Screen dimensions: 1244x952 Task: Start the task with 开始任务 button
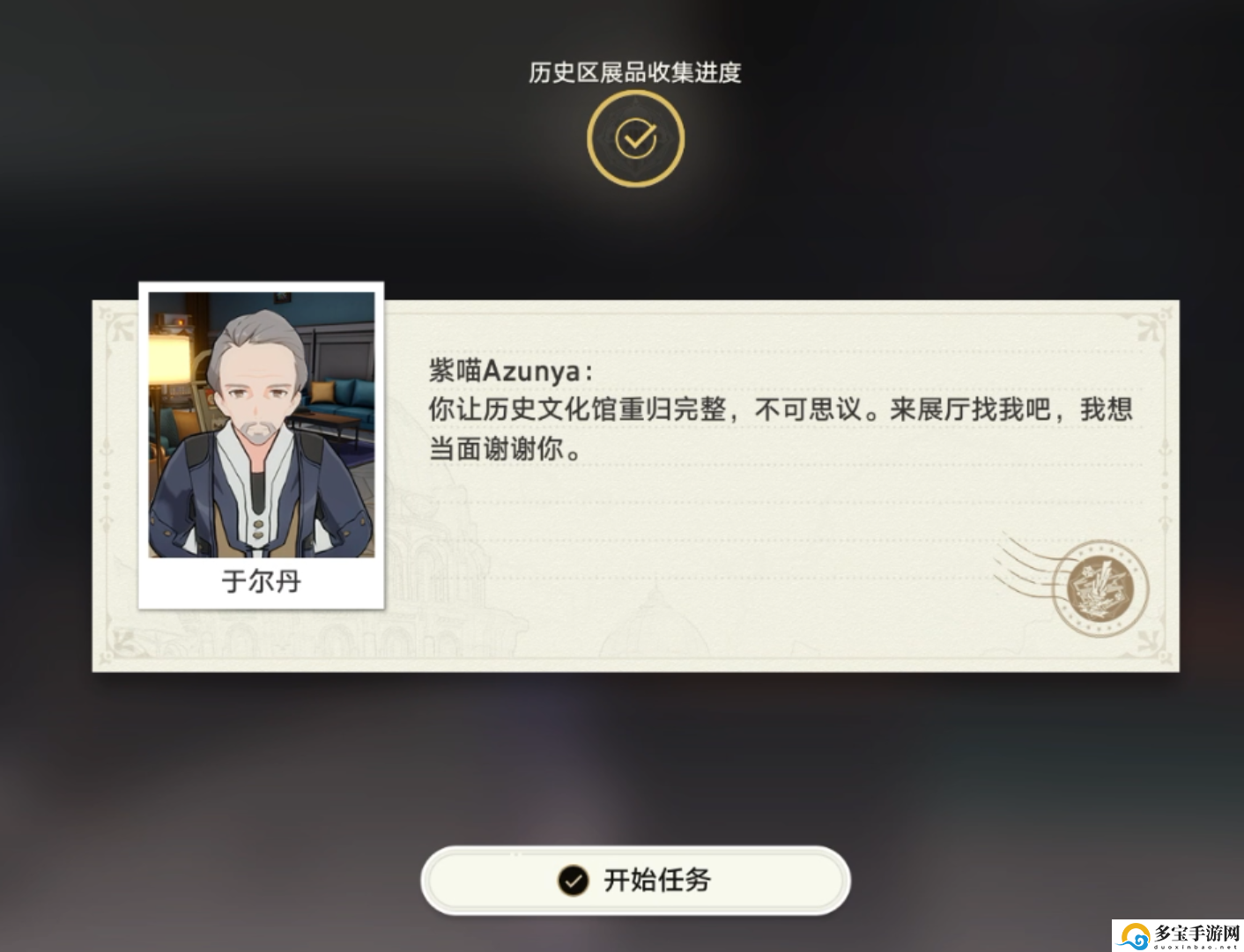point(635,880)
